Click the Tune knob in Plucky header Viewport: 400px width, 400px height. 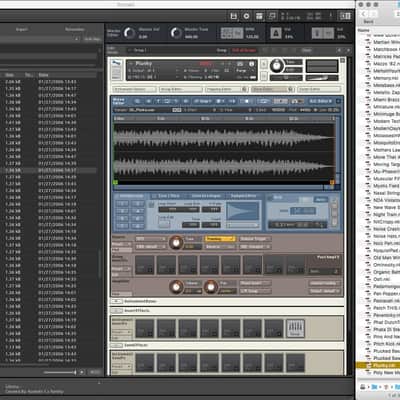coord(276,66)
